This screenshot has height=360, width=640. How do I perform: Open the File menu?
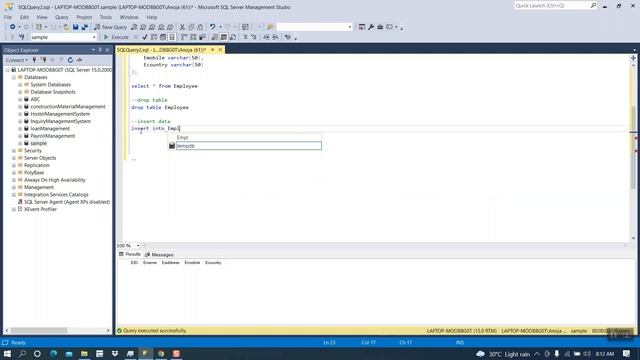8,17
